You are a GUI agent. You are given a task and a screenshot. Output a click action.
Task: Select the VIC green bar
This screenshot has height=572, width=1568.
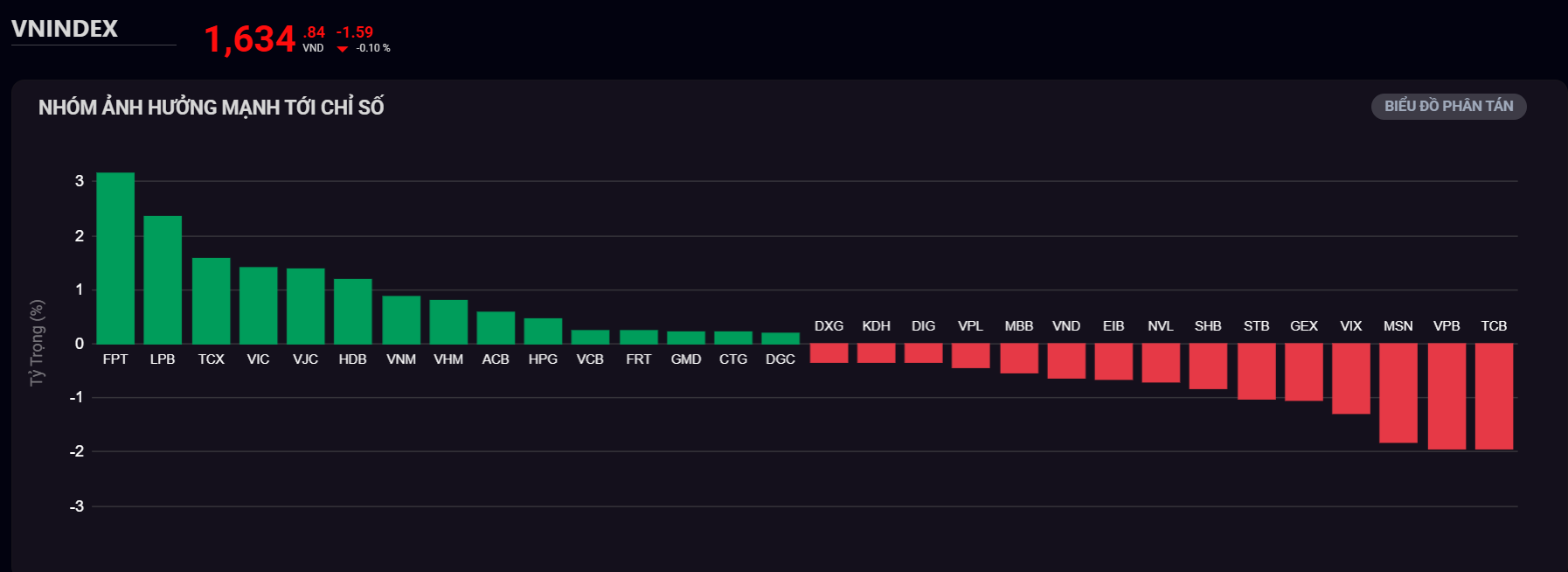(x=258, y=305)
